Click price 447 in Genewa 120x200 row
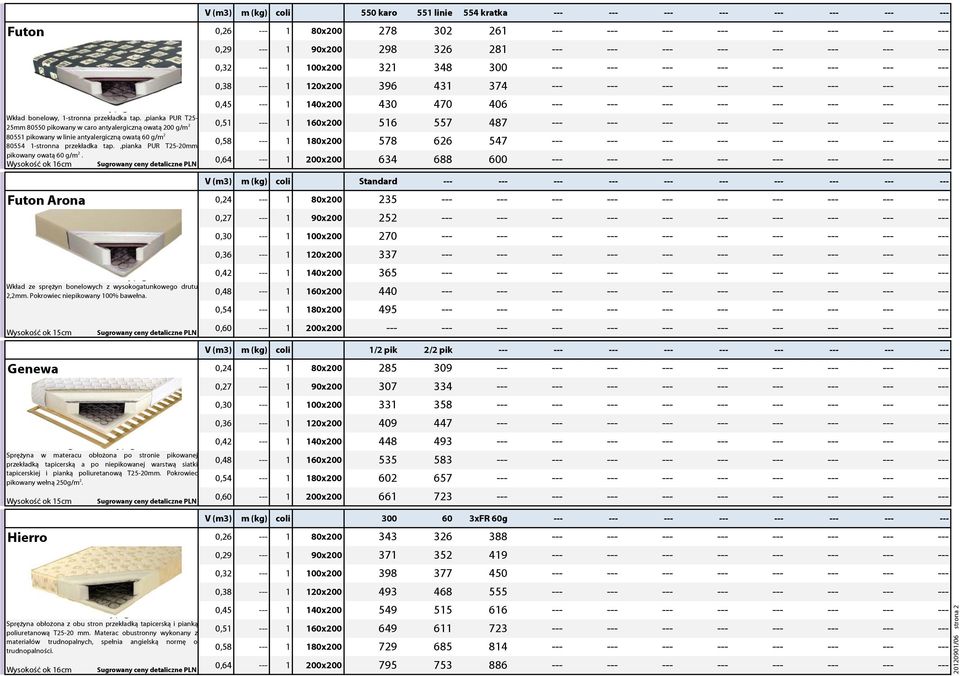960x676 pixels. pos(443,424)
